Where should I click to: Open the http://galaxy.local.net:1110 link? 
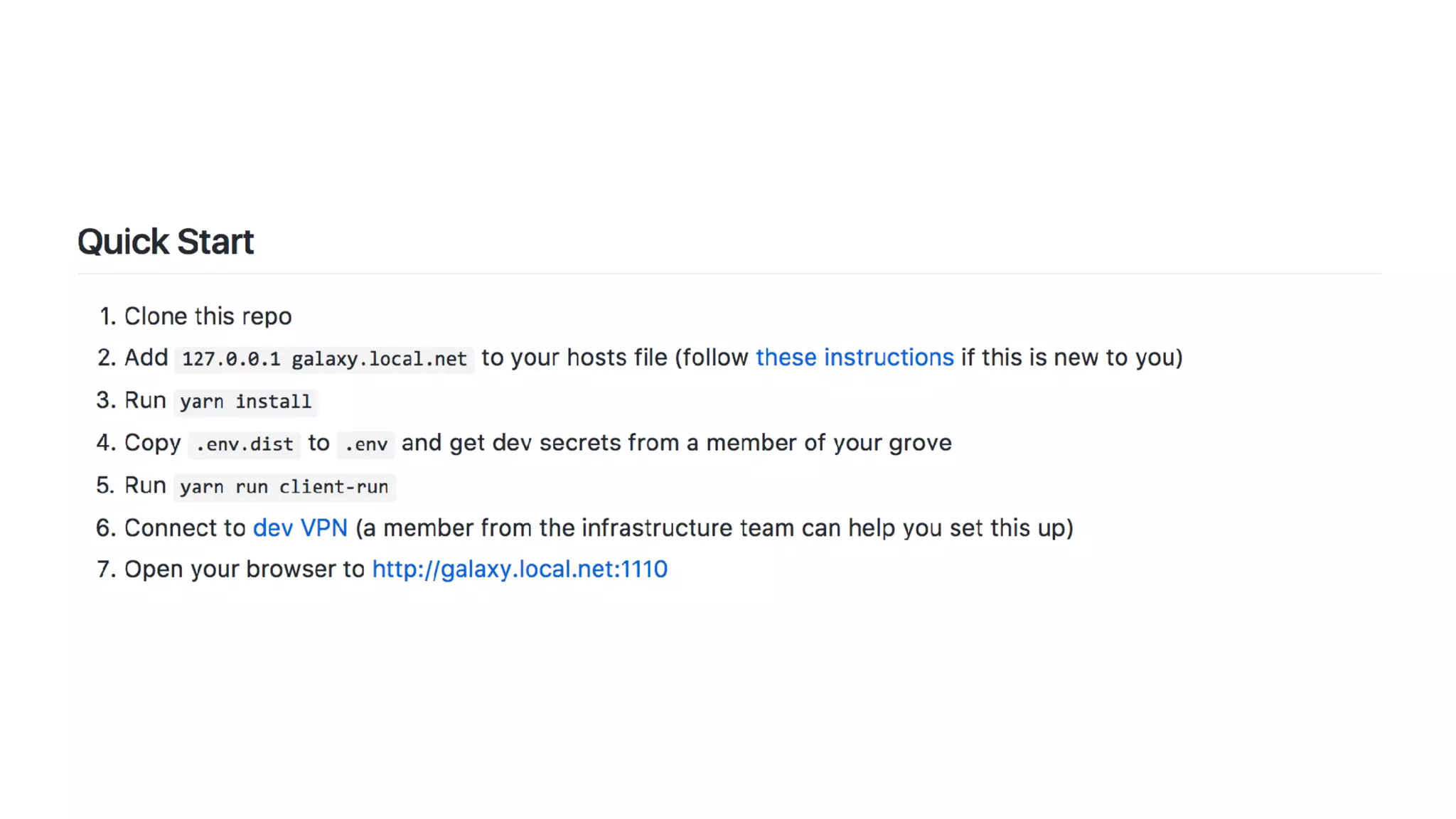pos(520,569)
